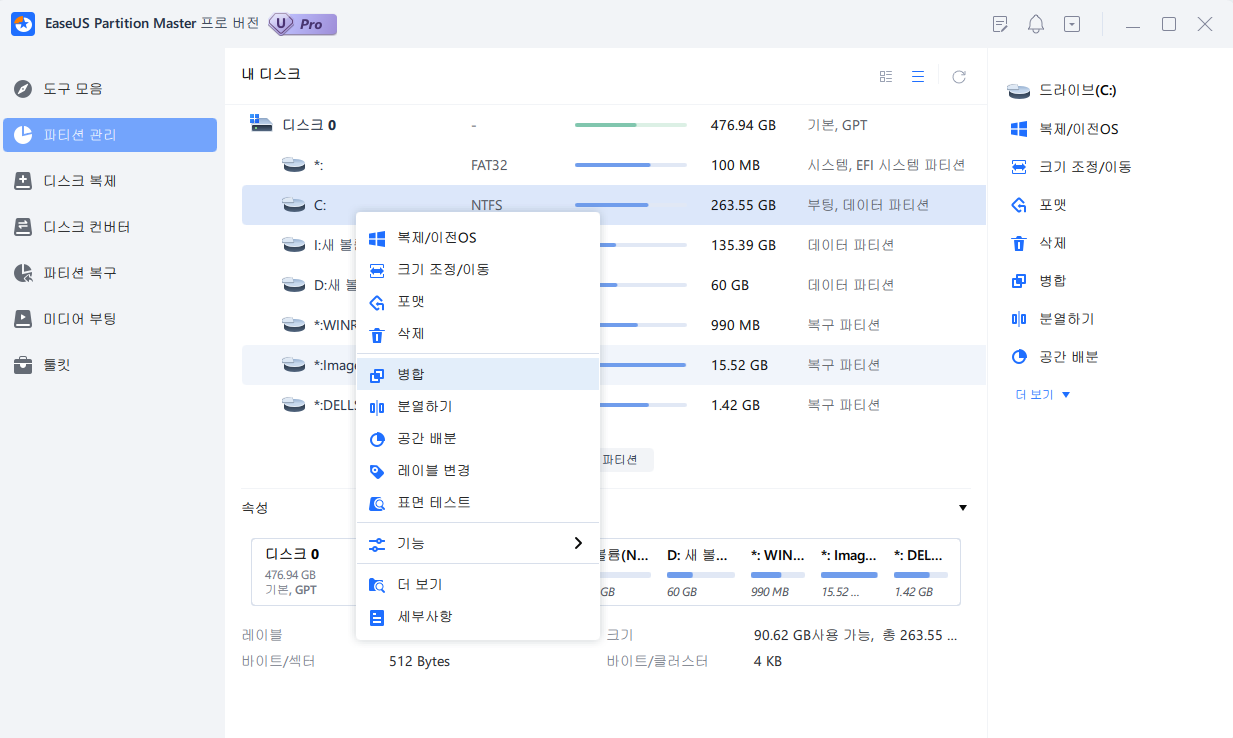The height and width of the screenshot is (738, 1233).
Task: Choose 포맷 in the context menu
Action: click(x=478, y=302)
